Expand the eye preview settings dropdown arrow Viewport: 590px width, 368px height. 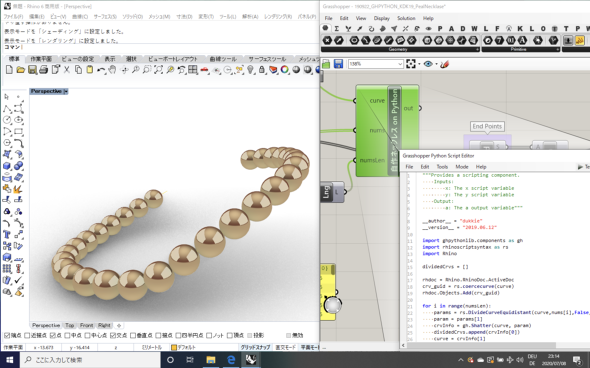pos(436,64)
